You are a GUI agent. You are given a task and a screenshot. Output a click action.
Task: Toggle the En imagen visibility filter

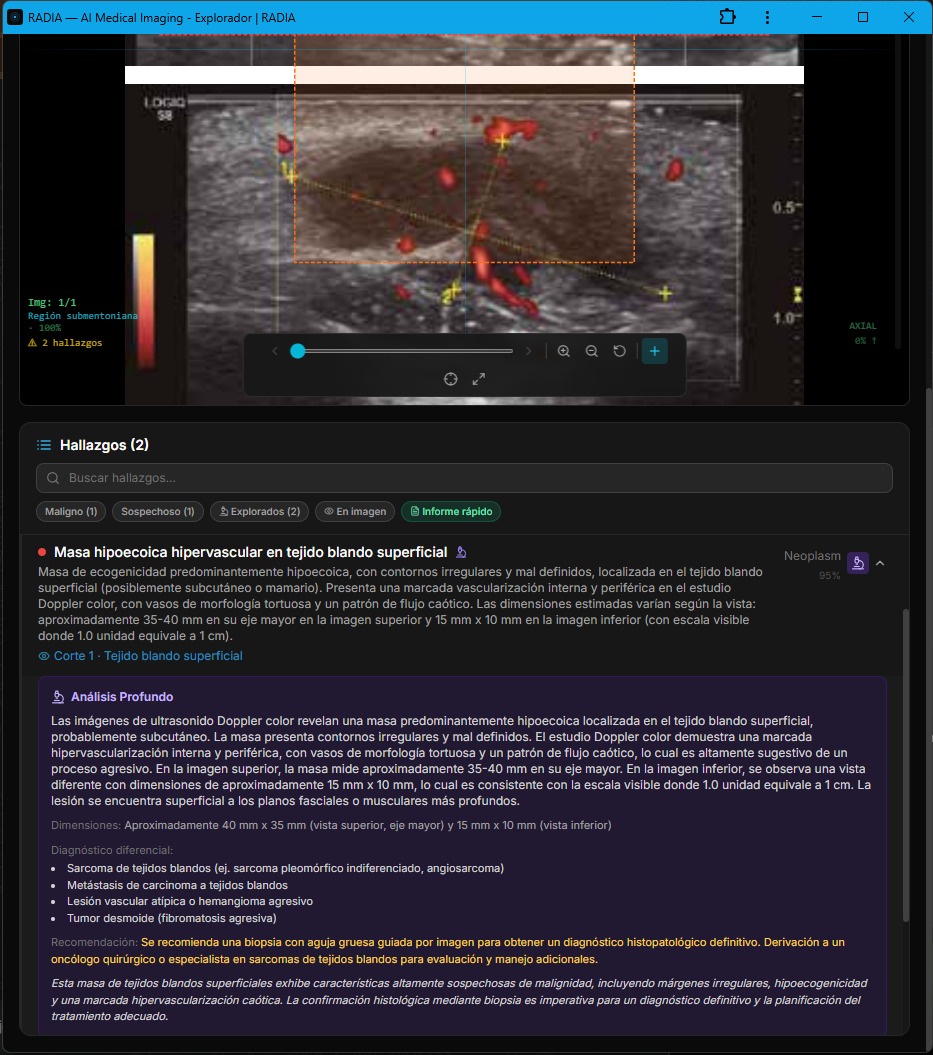(355, 511)
